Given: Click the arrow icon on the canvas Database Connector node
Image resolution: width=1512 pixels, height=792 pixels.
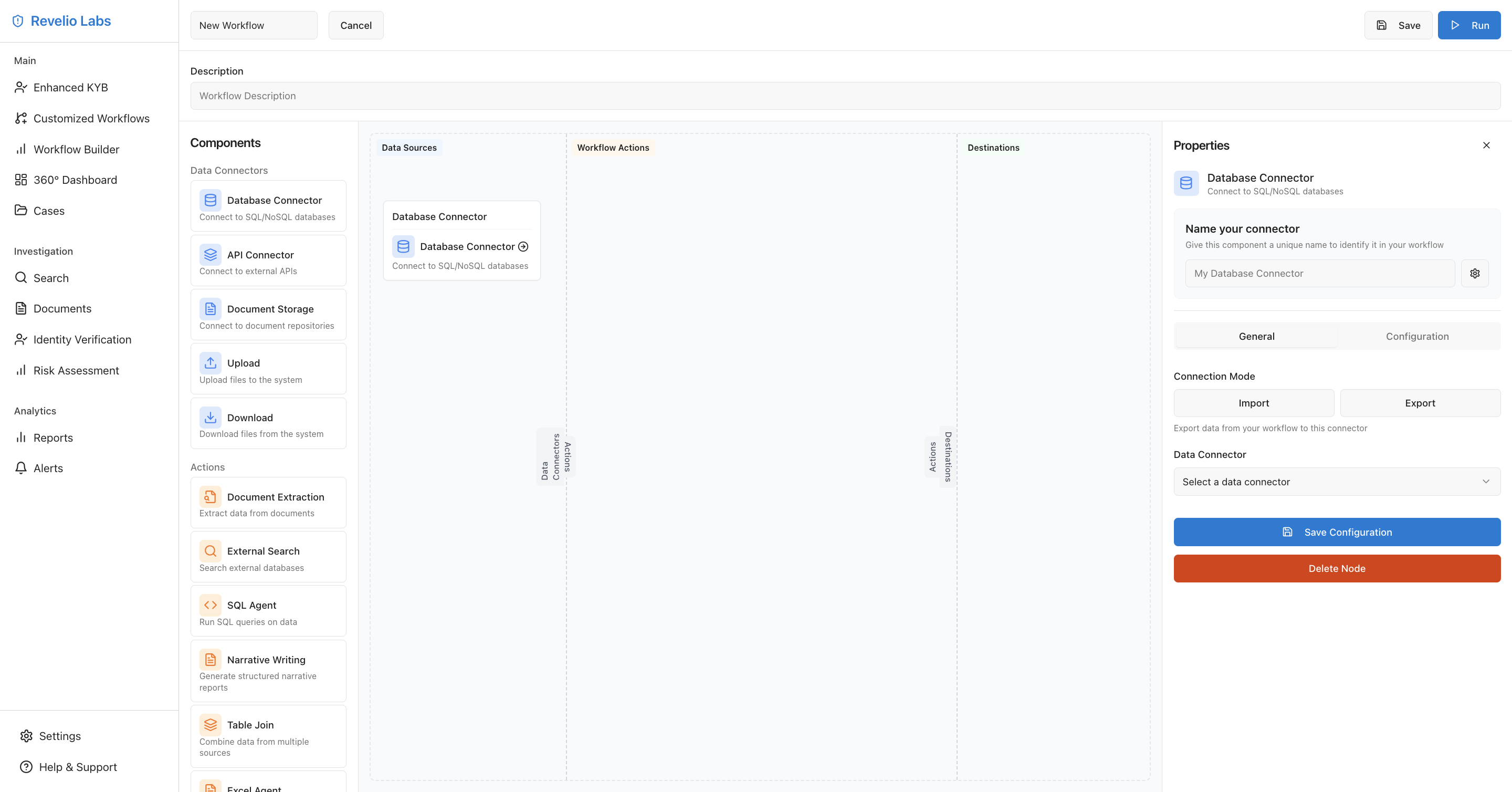Looking at the screenshot, I should (x=523, y=247).
